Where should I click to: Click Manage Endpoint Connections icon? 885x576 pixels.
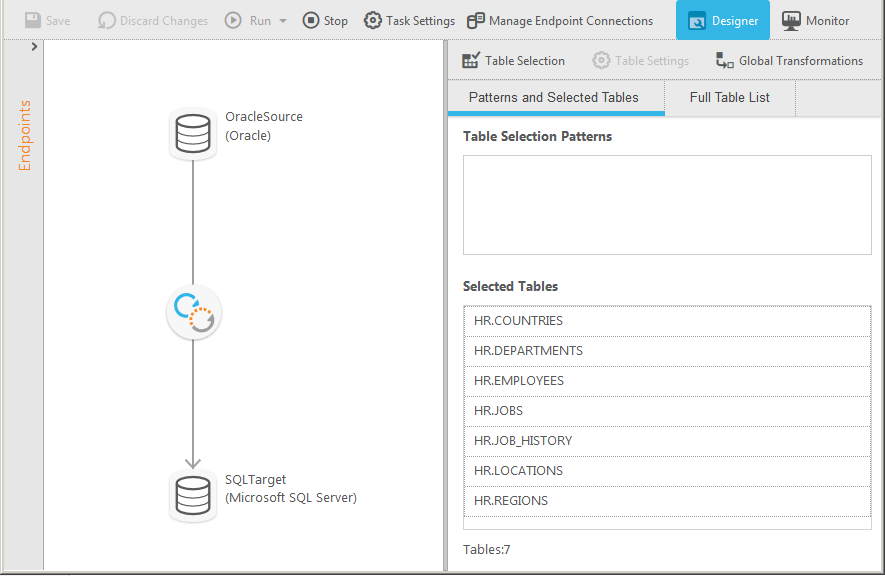click(x=476, y=20)
